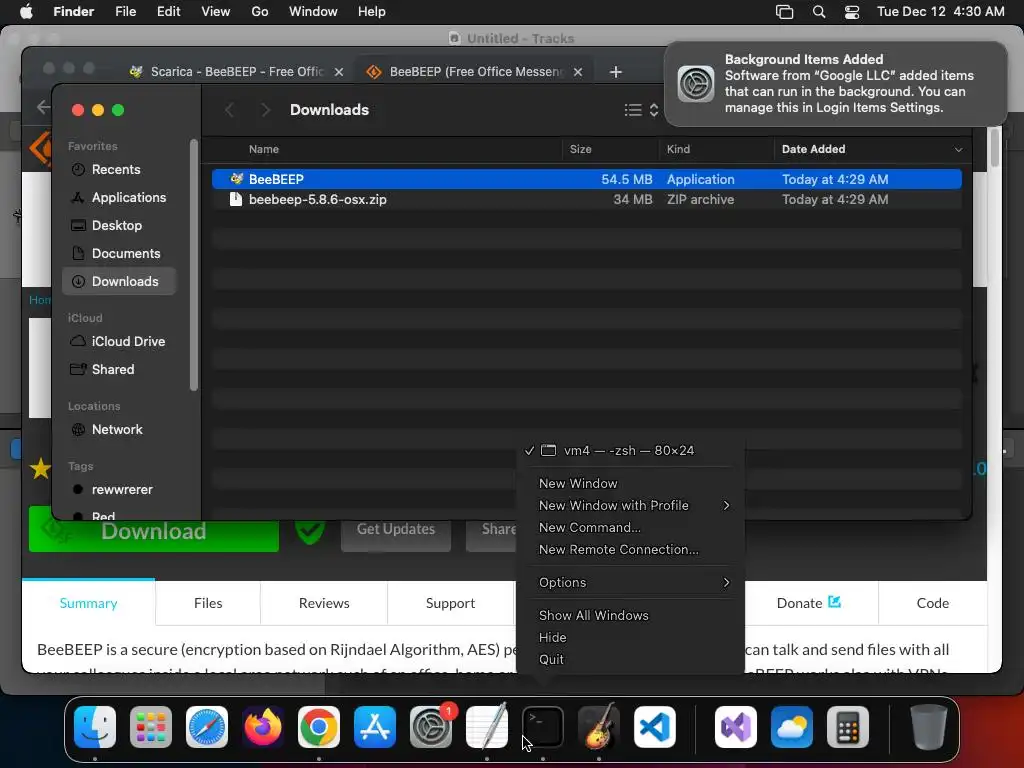Sort Finder list by Name column

264,150
